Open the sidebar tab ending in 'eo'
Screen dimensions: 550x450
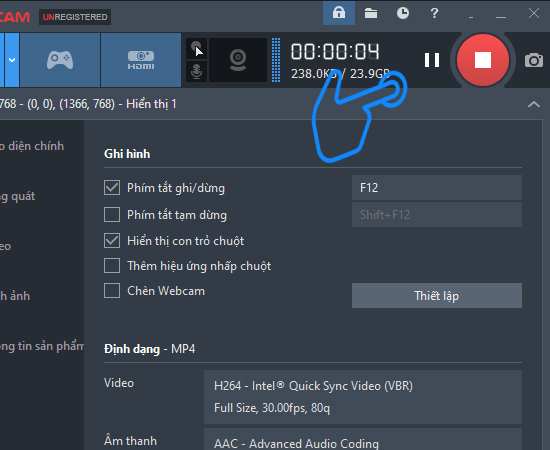pyautogui.click(x=6, y=246)
